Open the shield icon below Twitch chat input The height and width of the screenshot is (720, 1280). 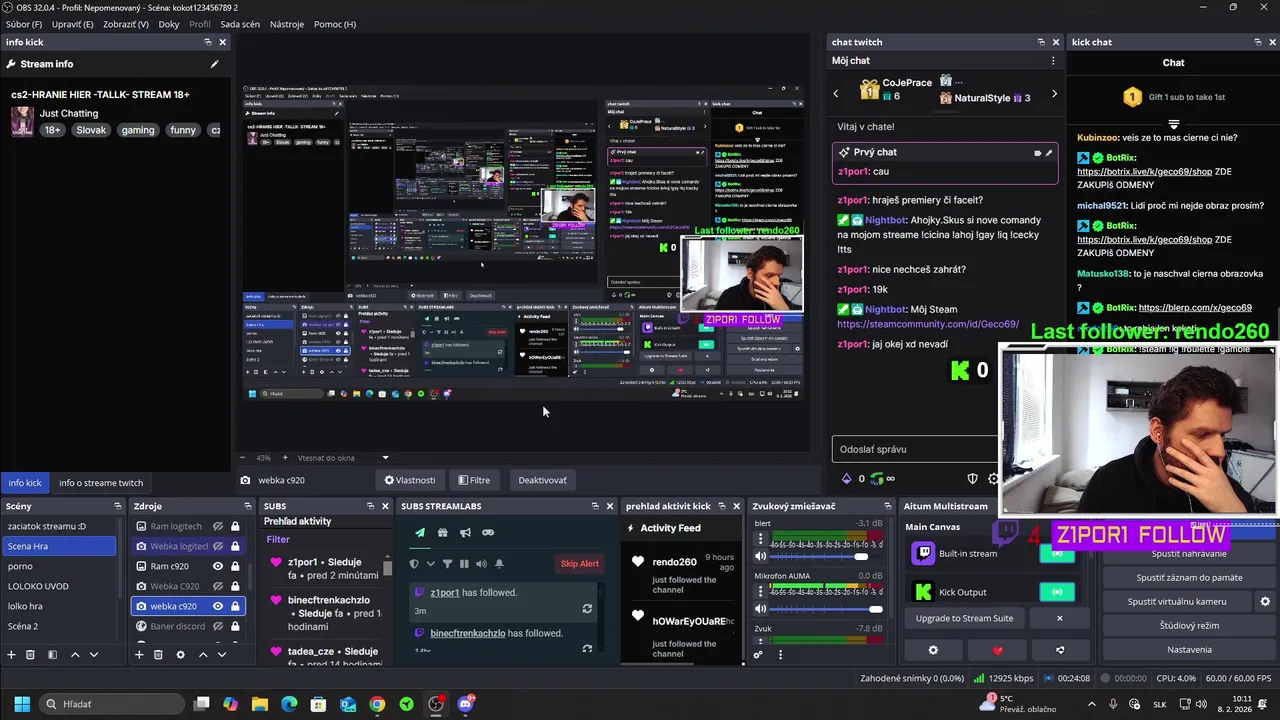tap(972, 479)
